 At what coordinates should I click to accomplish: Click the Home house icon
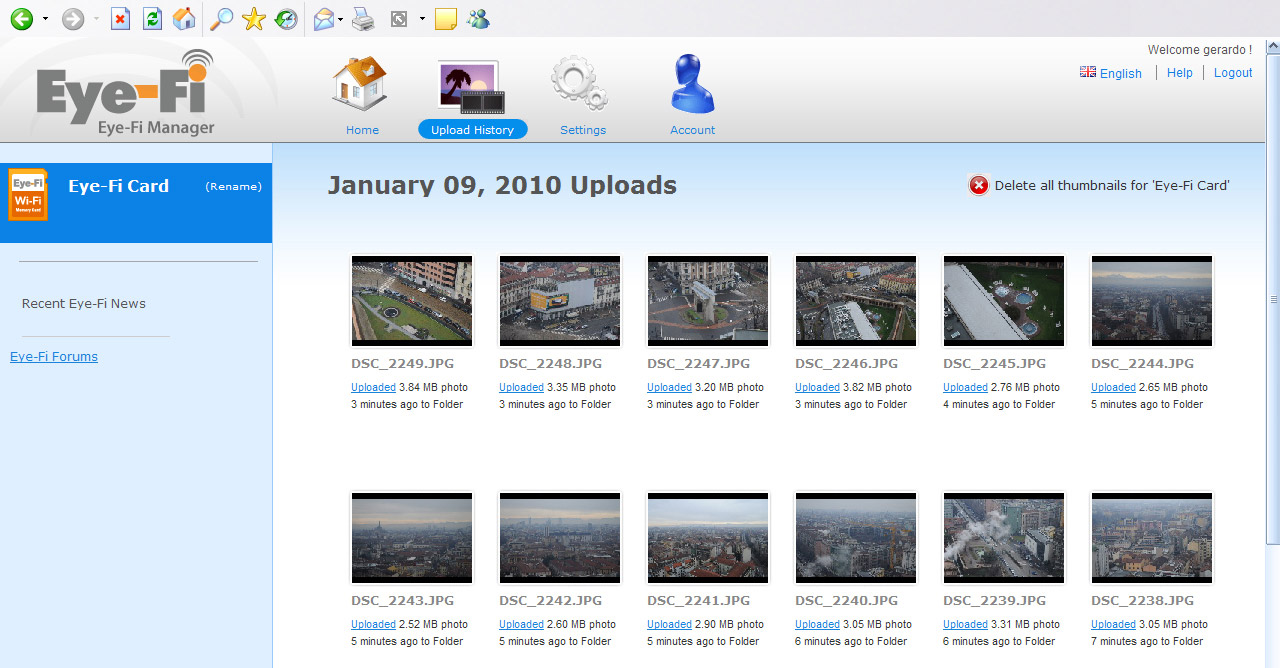(361, 84)
